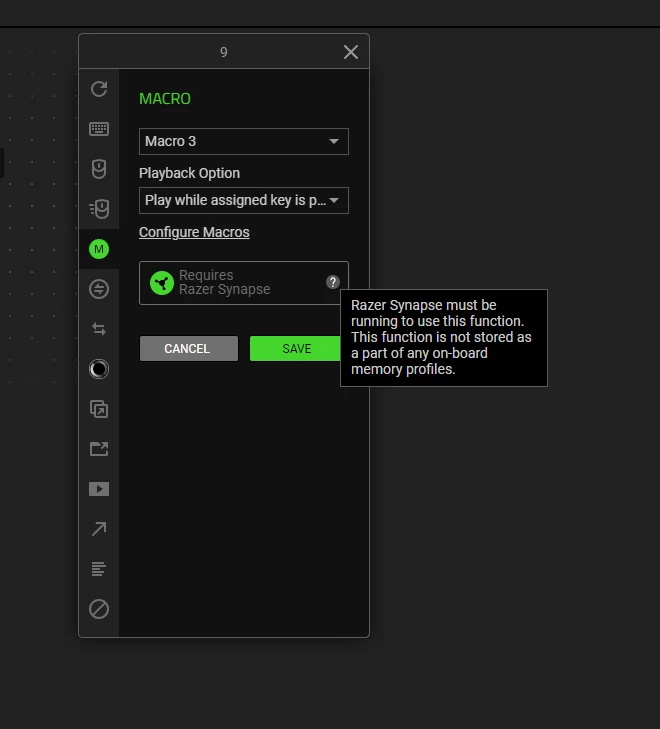Click the question mark help icon
The image size is (660, 729).
click(333, 282)
